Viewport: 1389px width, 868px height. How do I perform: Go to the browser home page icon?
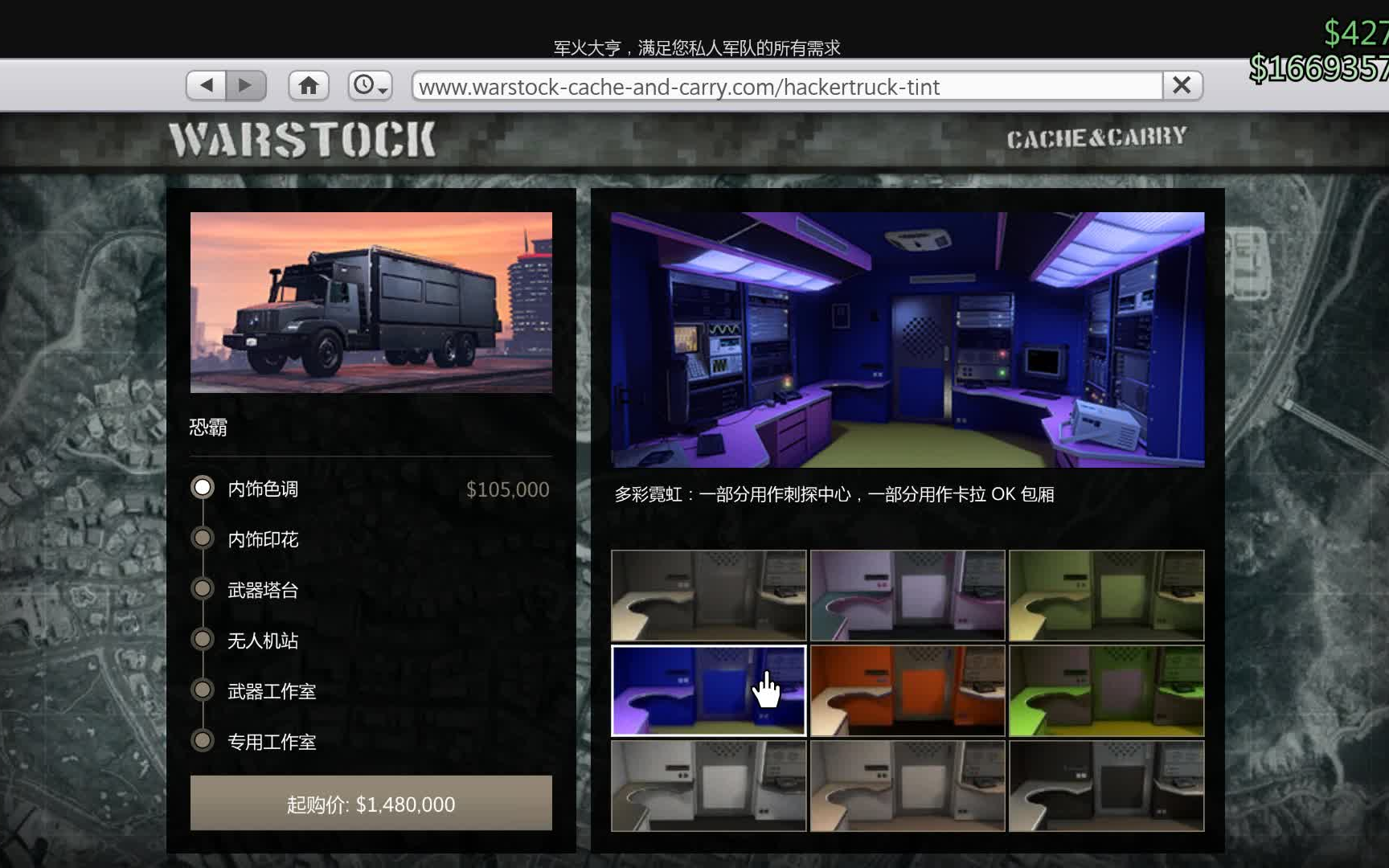coord(309,85)
